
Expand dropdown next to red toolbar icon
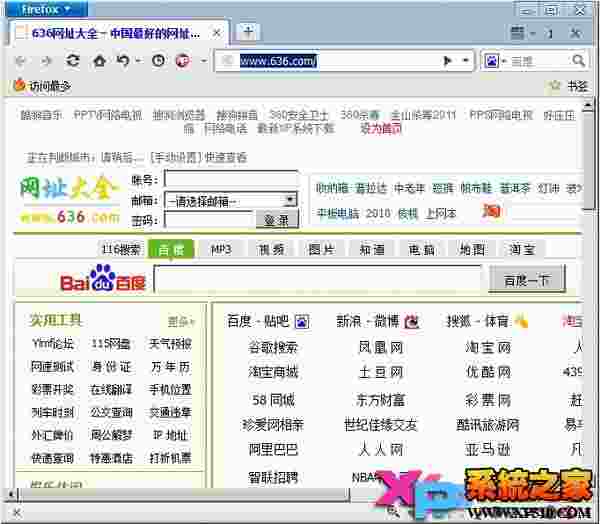pyautogui.click(x=204, y=60)
